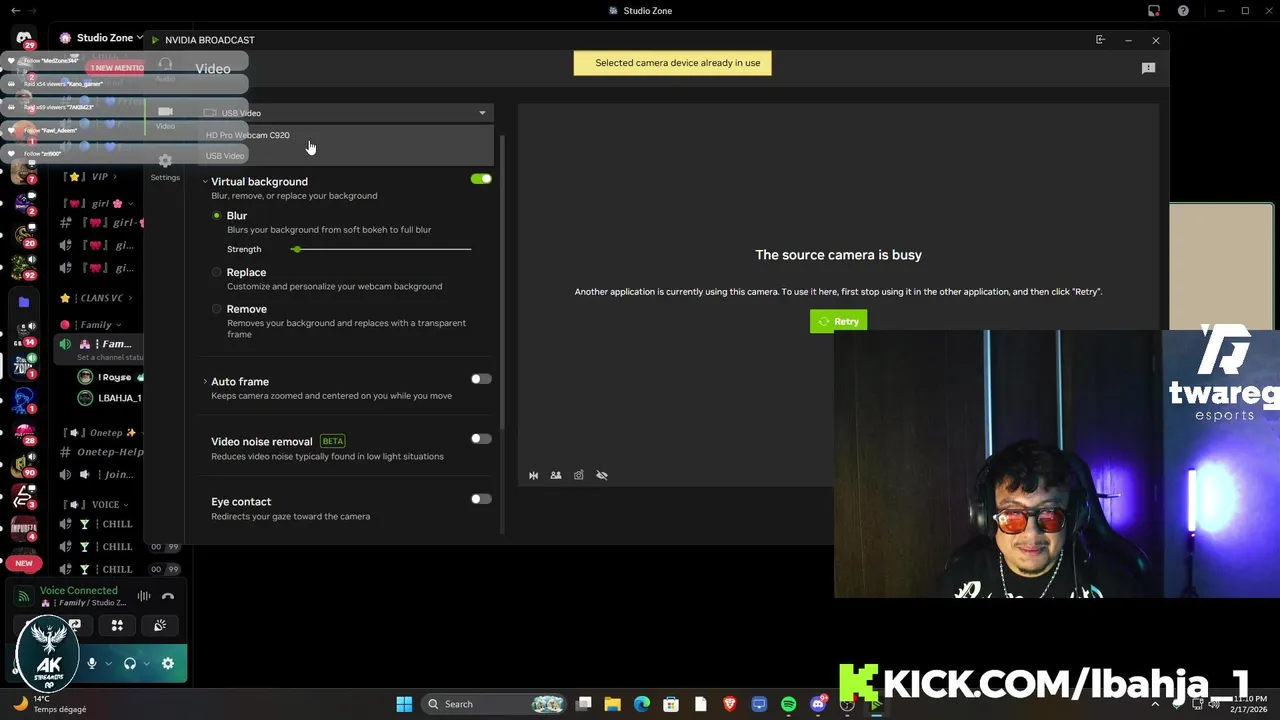The width and height of the screenshot is (1280, 720).
Task: Open the feedback chat icon in NVIDIA Broadcast
Action: (x=1148, y=68)
